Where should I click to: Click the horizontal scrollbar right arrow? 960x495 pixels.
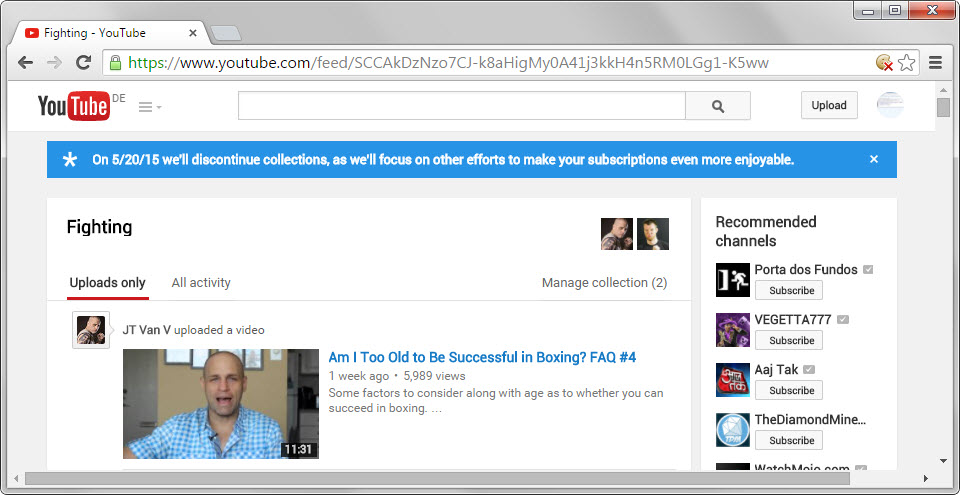click(925, 478)
